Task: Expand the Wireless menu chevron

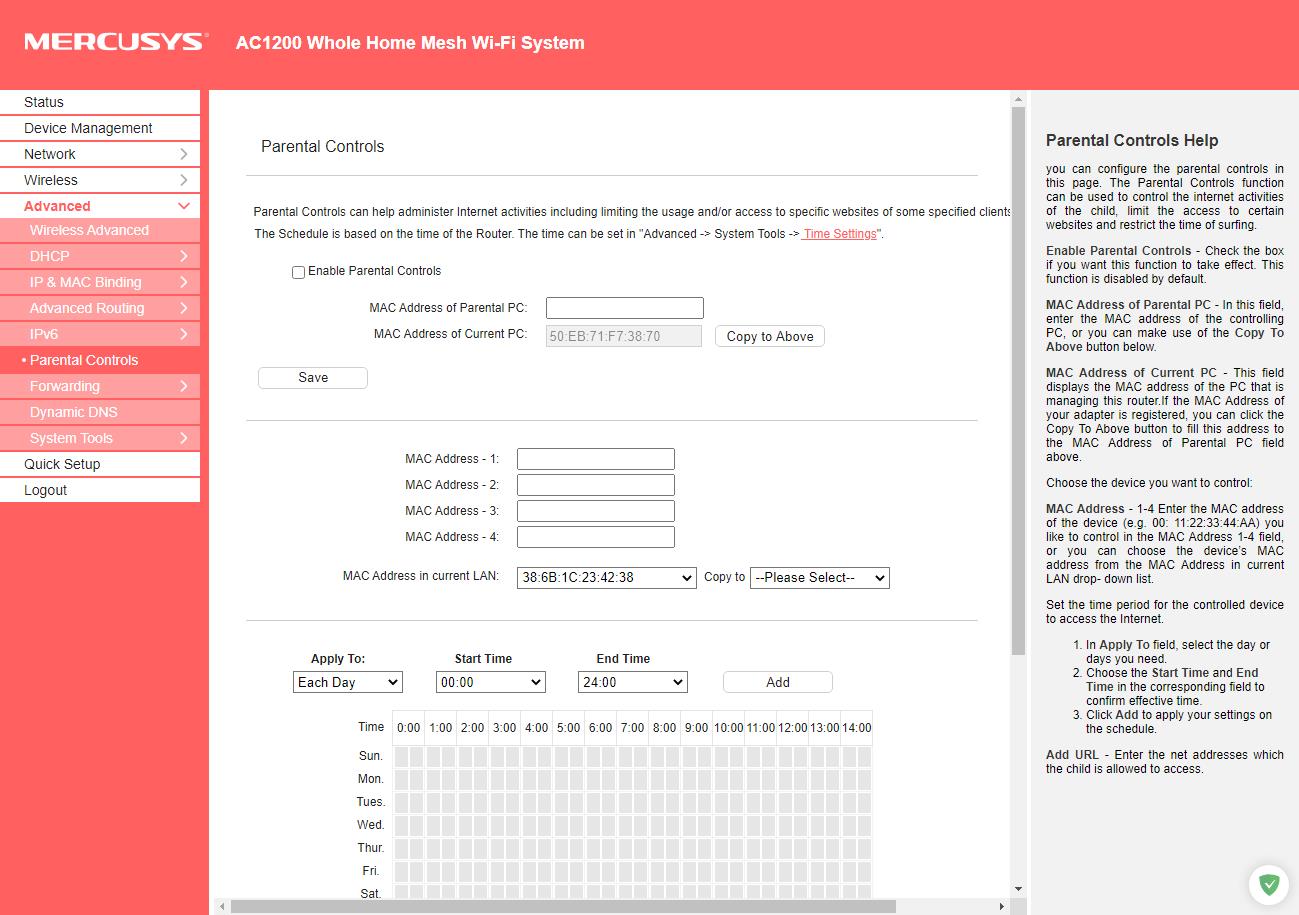Action: pos(184,180)
